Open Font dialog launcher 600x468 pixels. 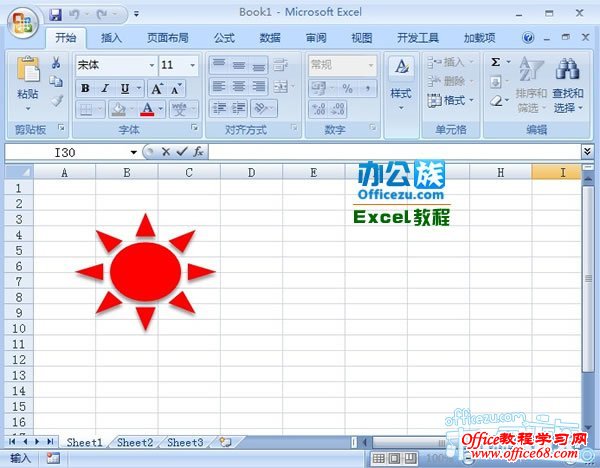195,127
